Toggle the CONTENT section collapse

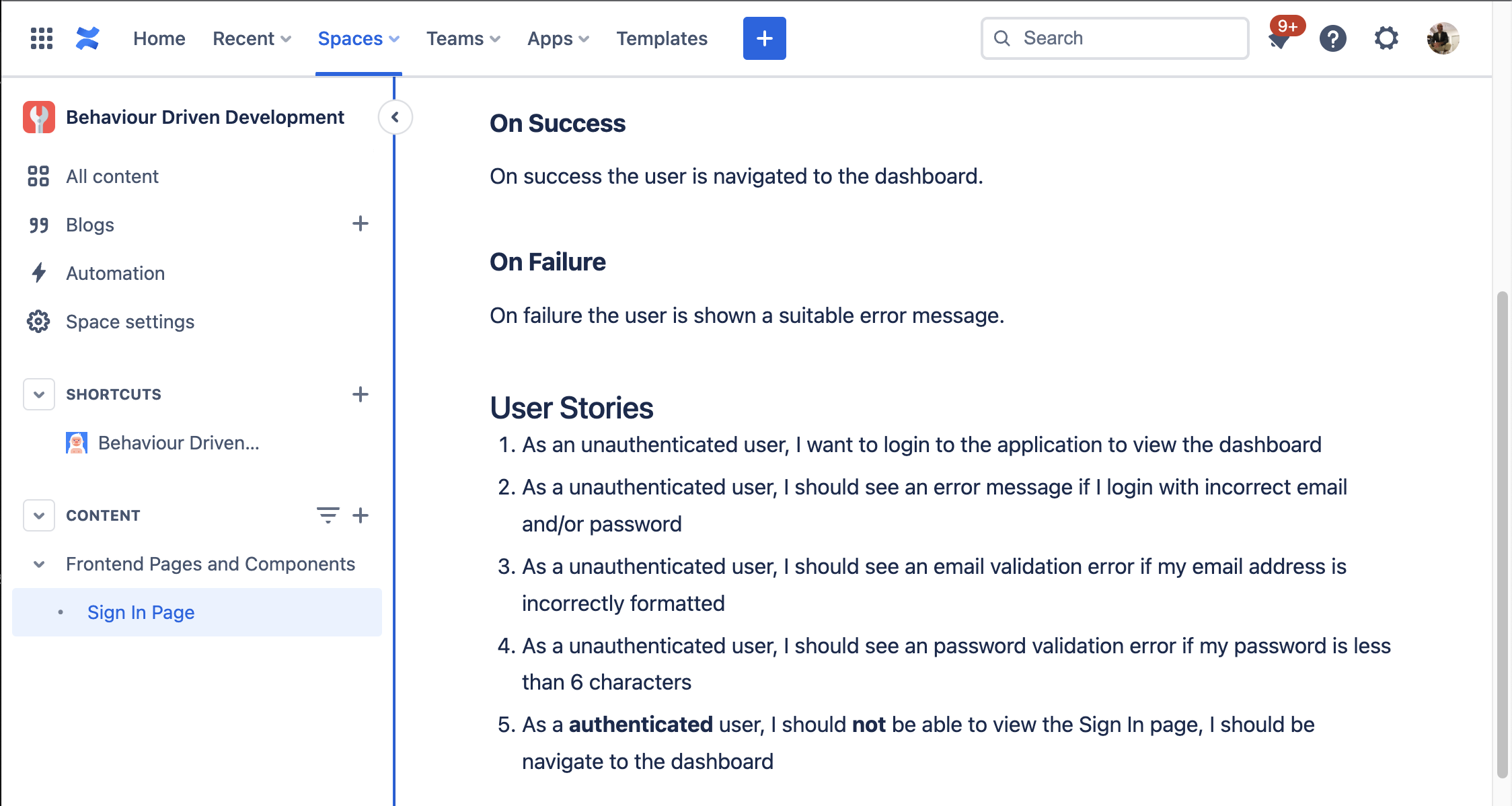click(x=38, y=515)
